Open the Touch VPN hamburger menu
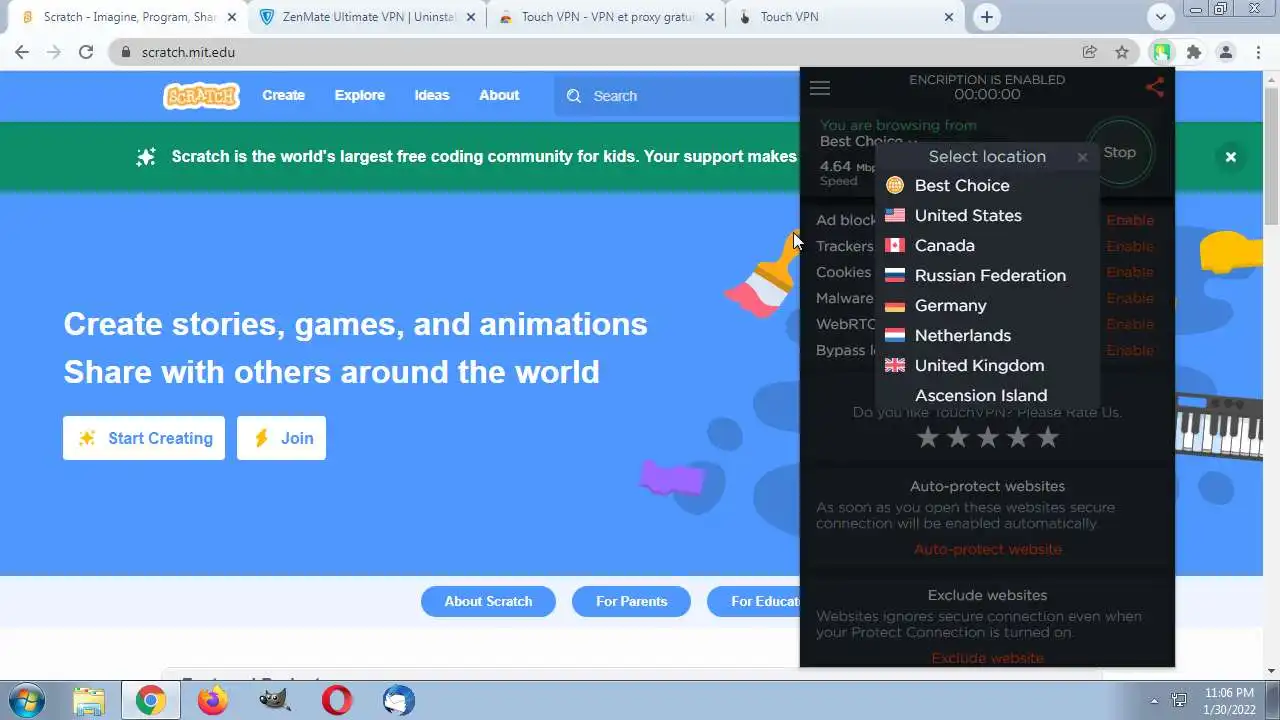1280x720 pixels. (x=820, y=88)
